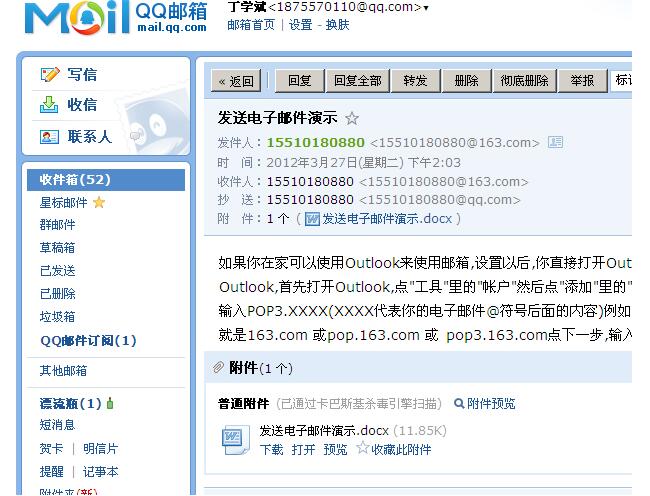Expand Other Mailboxes (其他邮箱)

63,371
